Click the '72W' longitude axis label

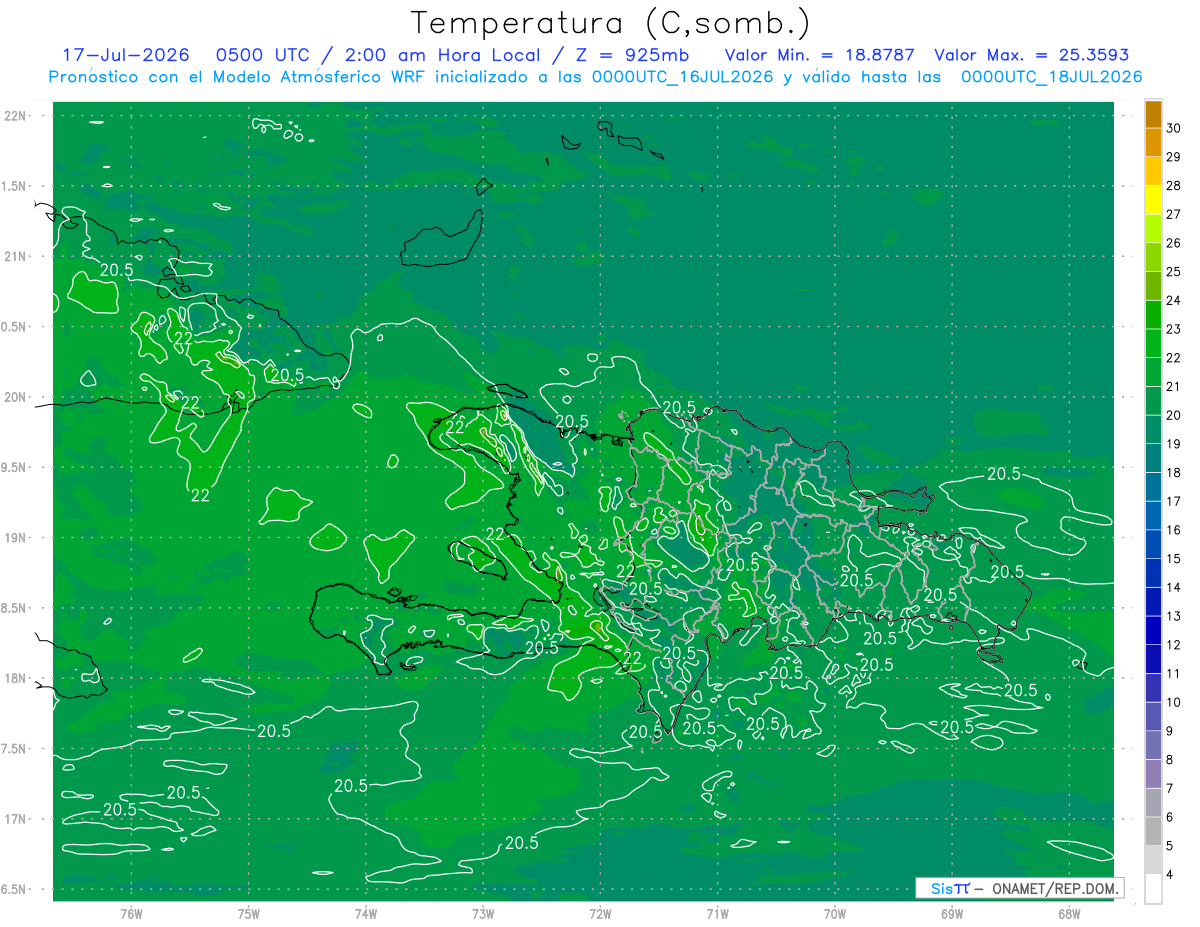point(600,913)
